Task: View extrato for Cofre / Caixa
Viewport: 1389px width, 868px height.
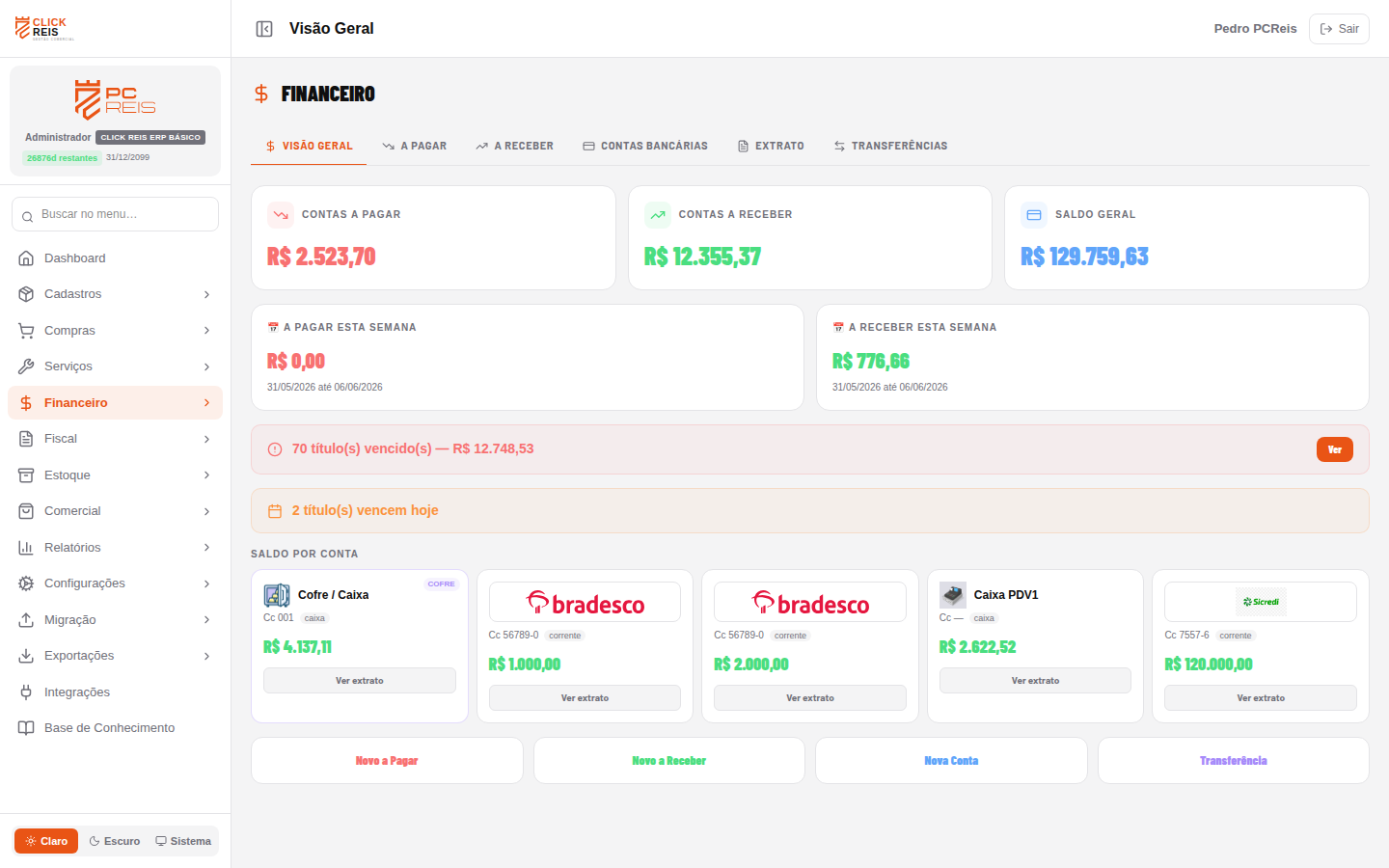Action: click(x=360, y=681)
